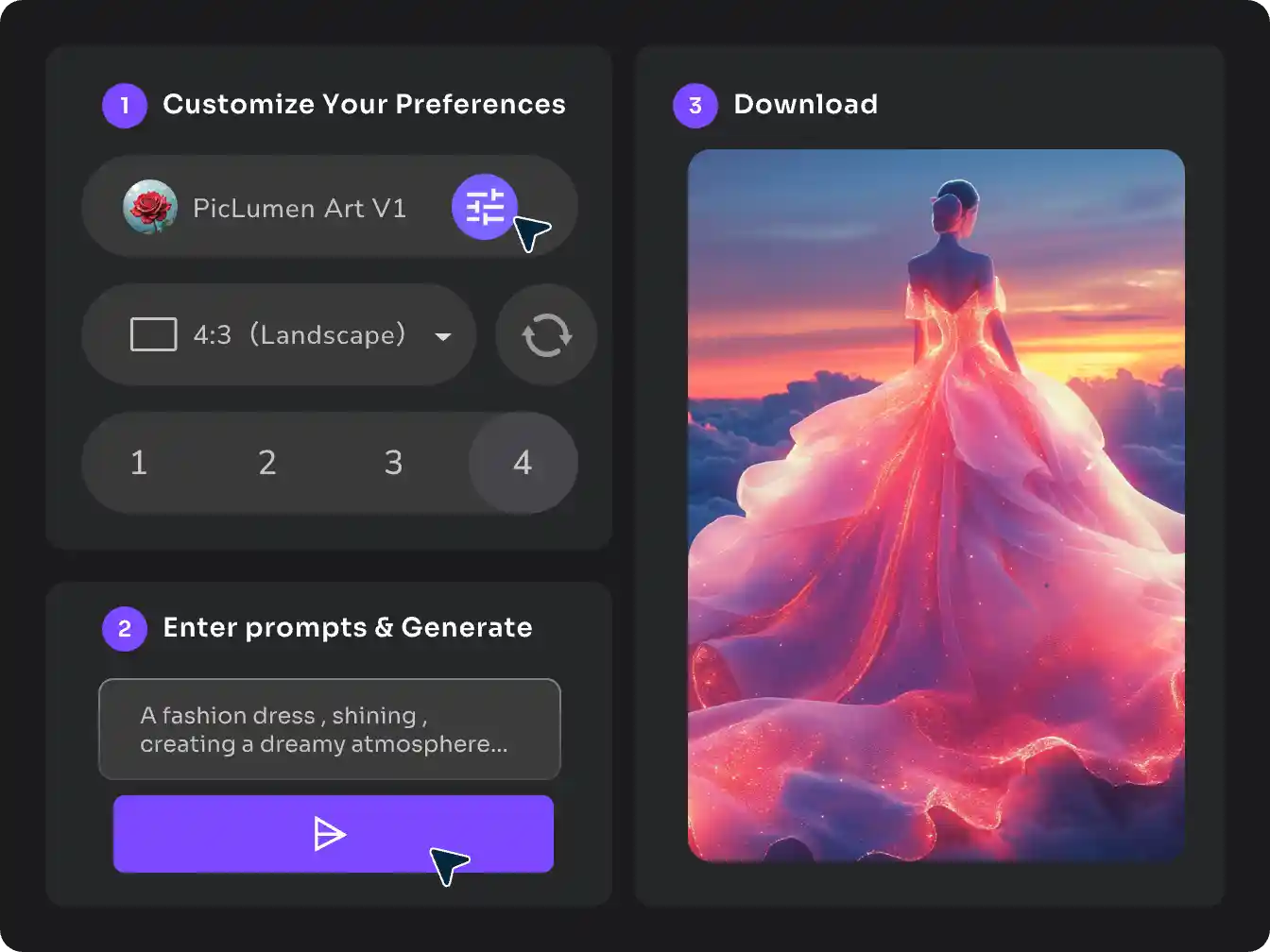Open the advanced settings sliders icon
The height and width of the screenshot is (952, 1270).
484,207
